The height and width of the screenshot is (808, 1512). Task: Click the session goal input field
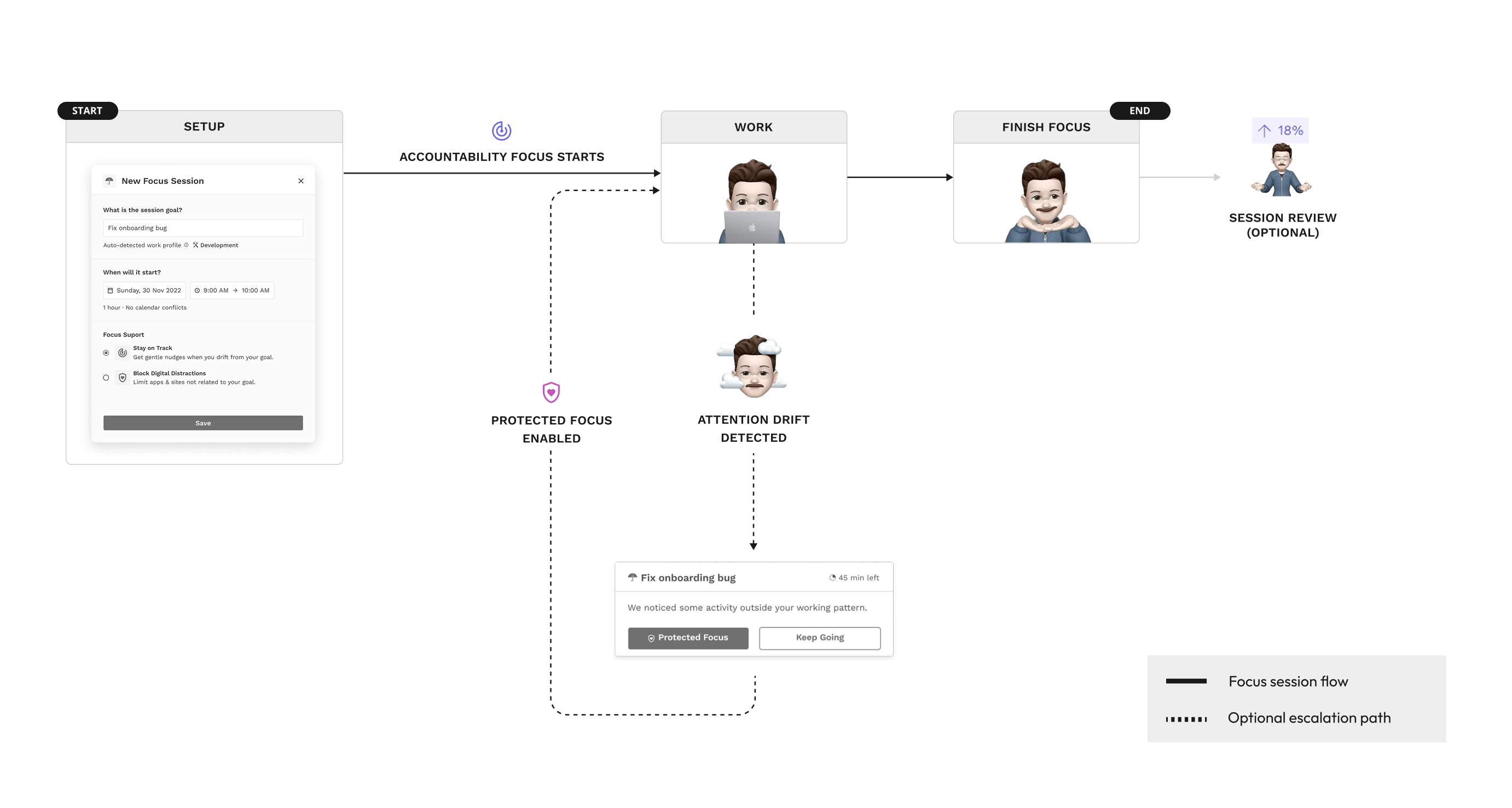coord(202,228)
